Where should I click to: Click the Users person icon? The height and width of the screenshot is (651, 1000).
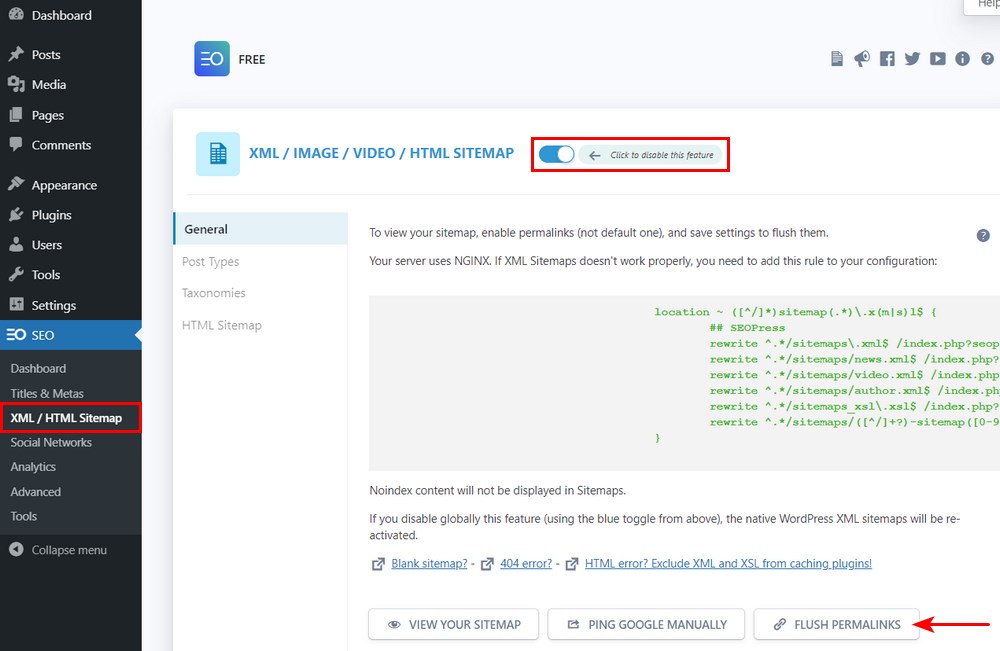[16, 244]
